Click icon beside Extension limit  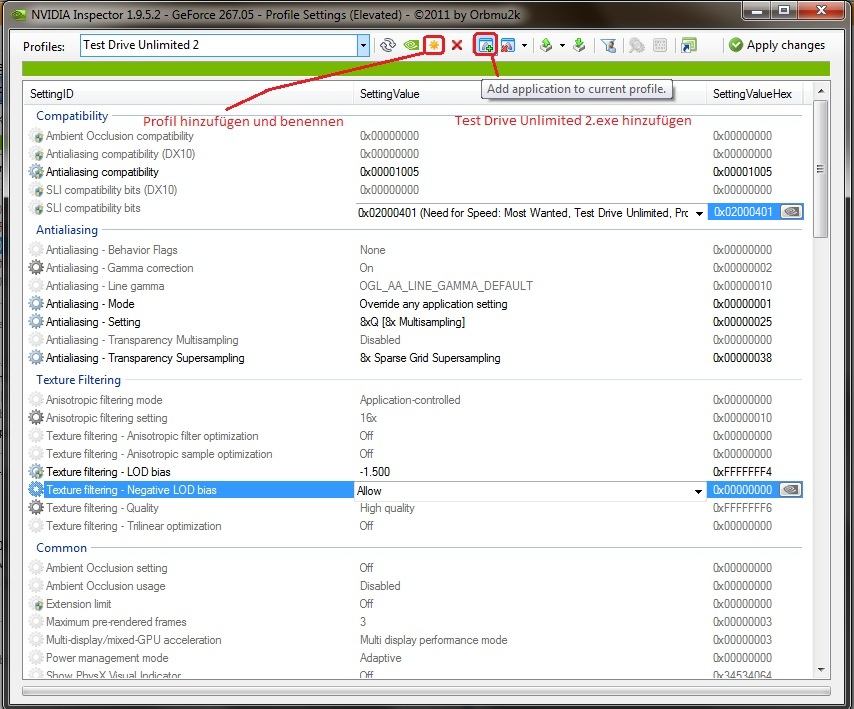(x=36, y=603)
